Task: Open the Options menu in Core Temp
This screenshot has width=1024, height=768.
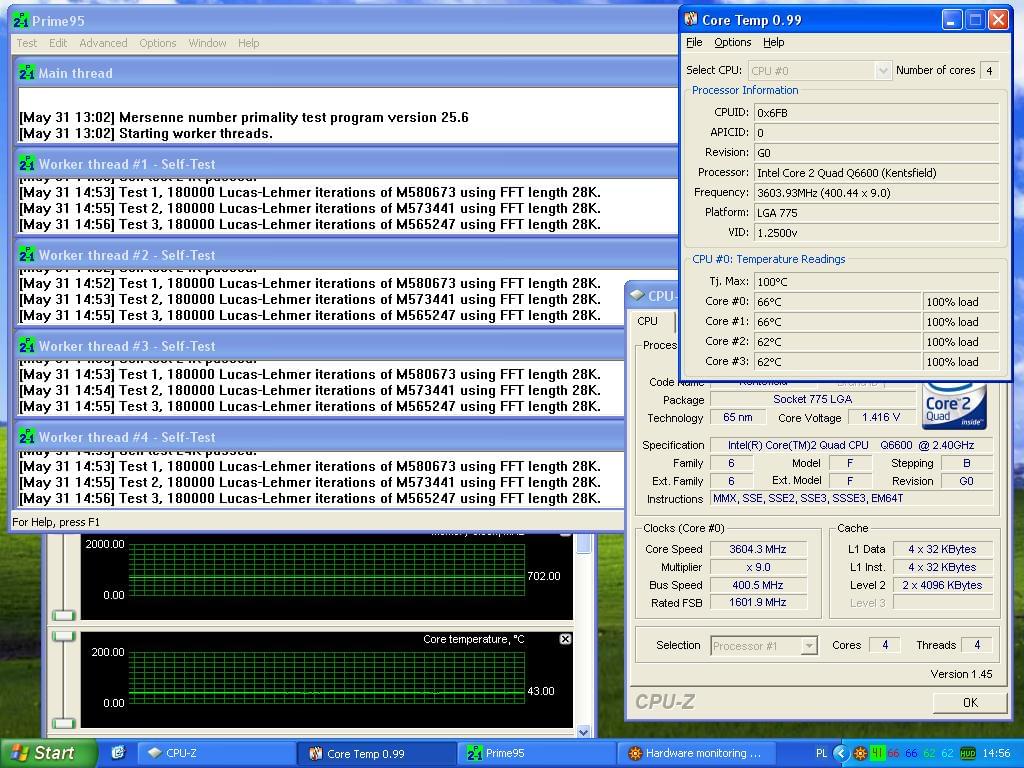Action: coord(732,42)
